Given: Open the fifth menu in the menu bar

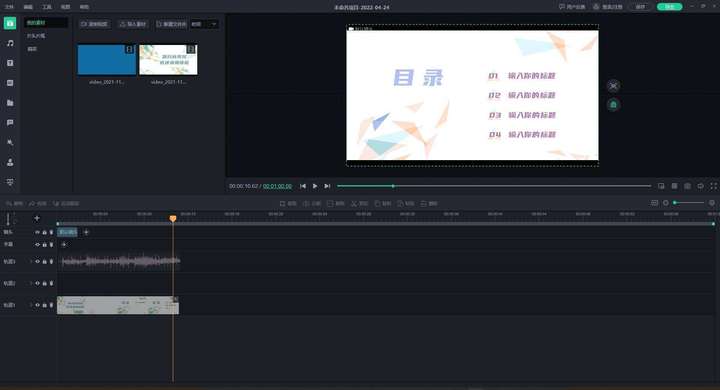Looking at the screenshot, I should click(x=84, y=7).
